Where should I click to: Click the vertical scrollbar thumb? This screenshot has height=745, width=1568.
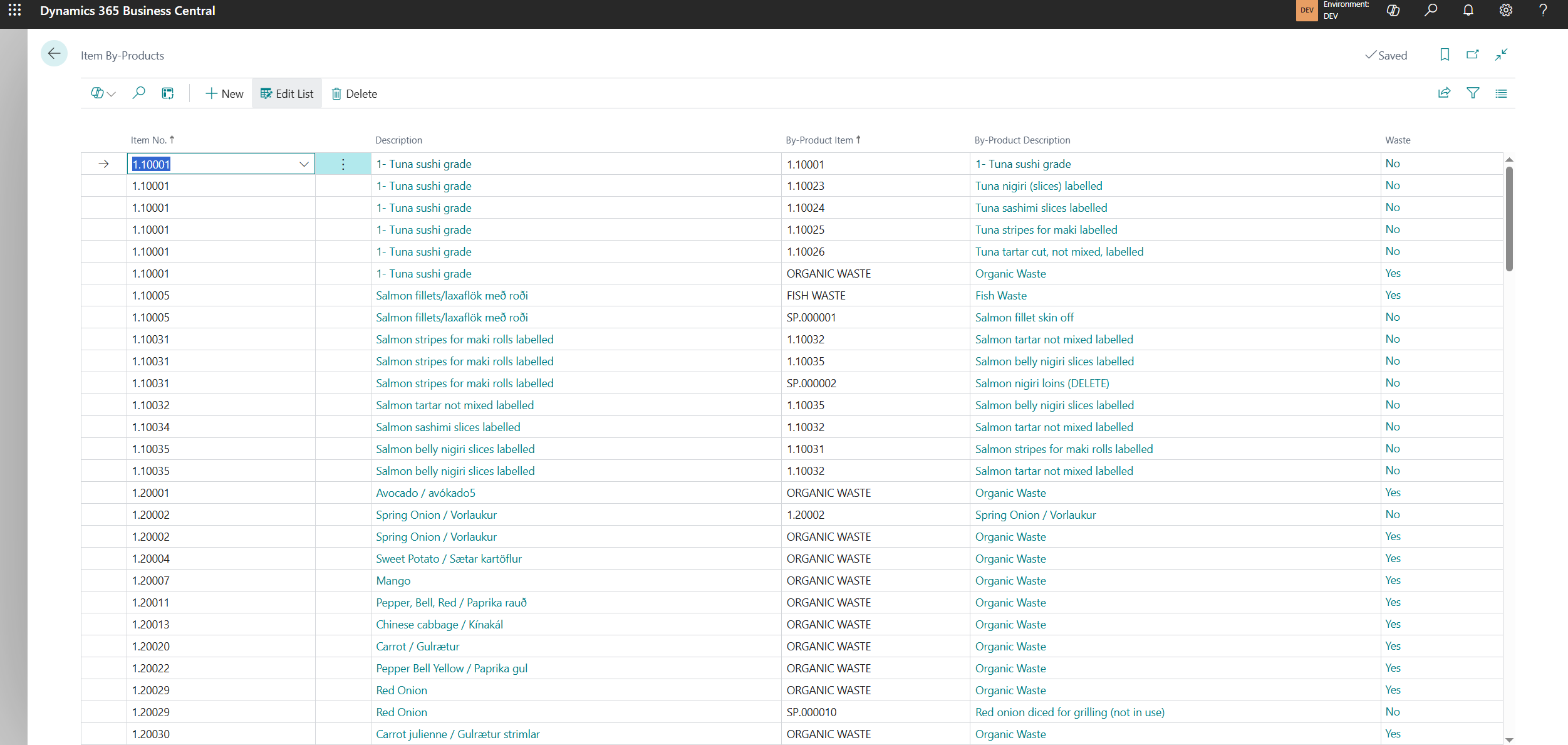tap(1508, 219)
